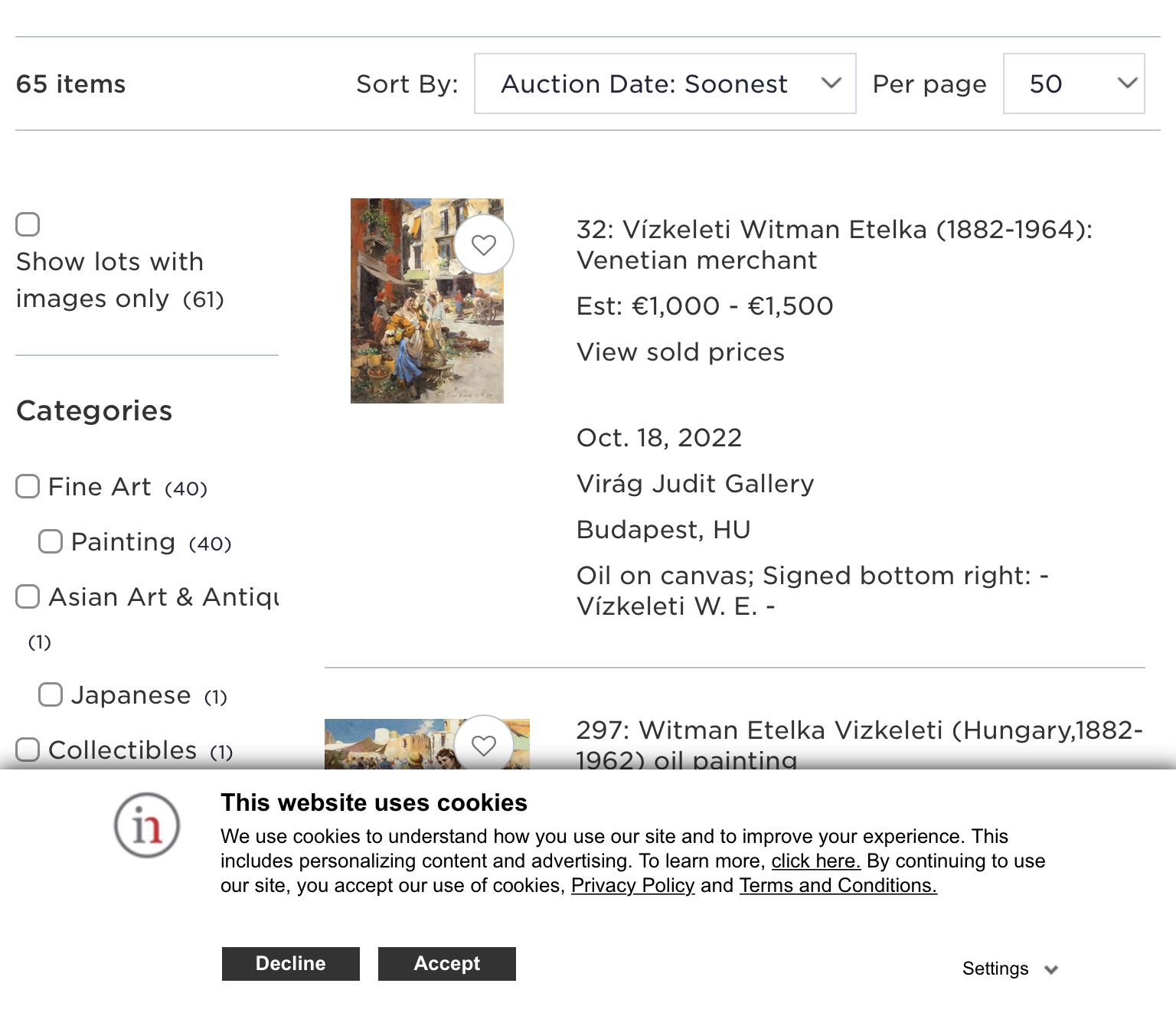Screen dimensions: 1176x1016
Task: Open the Venetian merchant painting thumbnail
Action: (427, 301)
